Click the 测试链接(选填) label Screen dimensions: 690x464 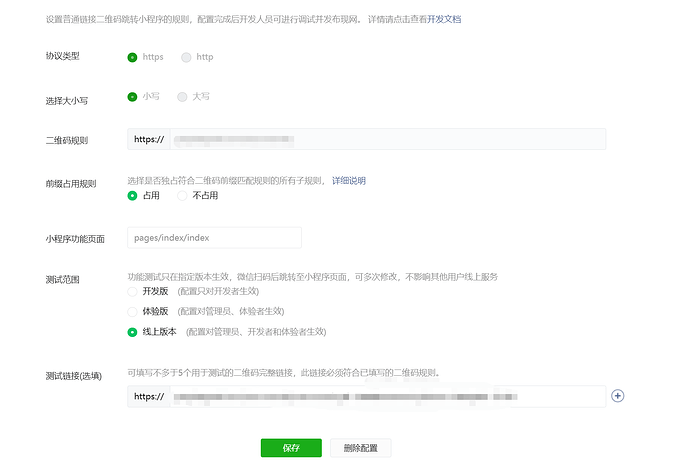coord(73,376)
